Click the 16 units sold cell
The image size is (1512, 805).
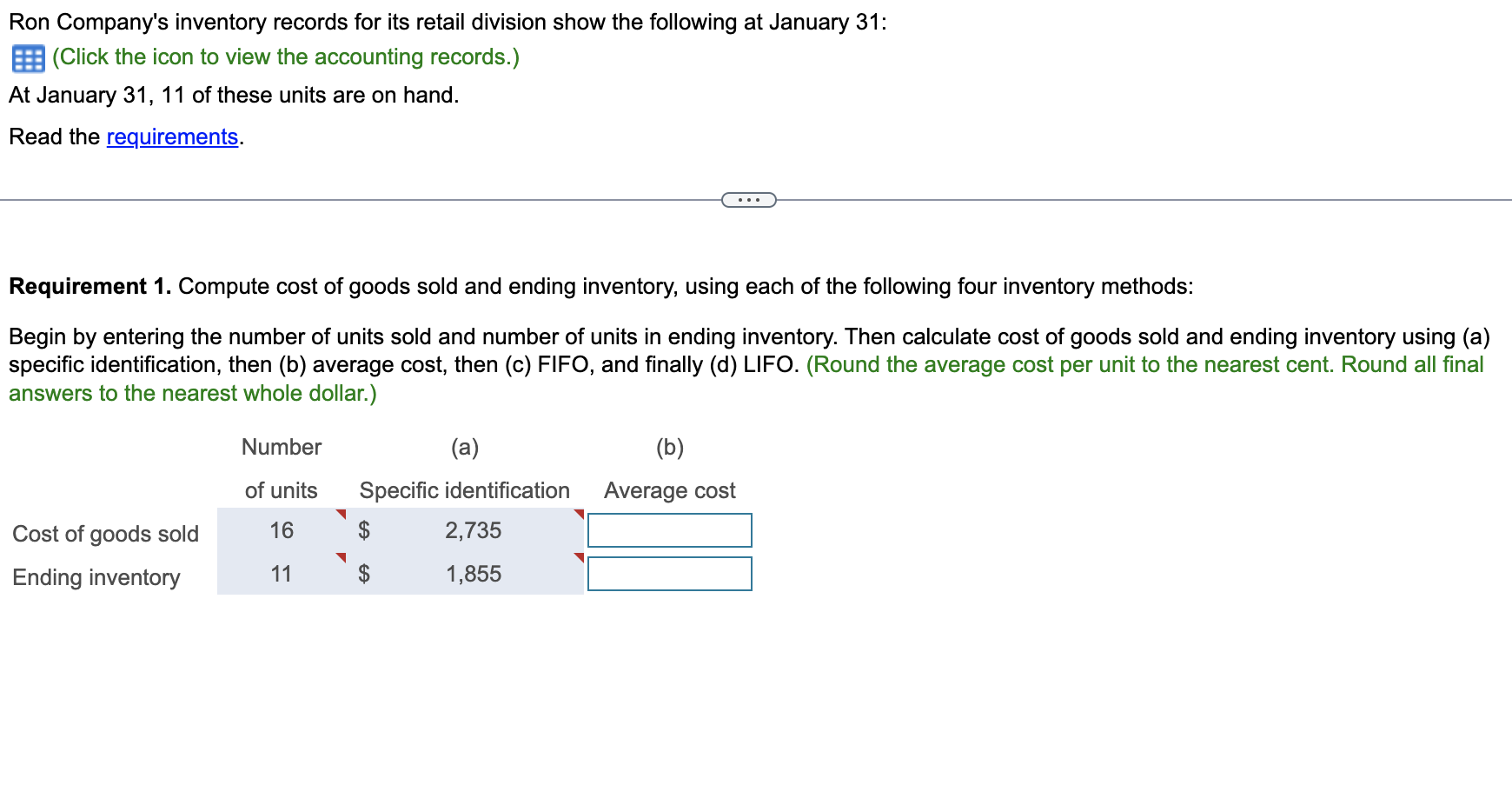click(x=280, y=530)
